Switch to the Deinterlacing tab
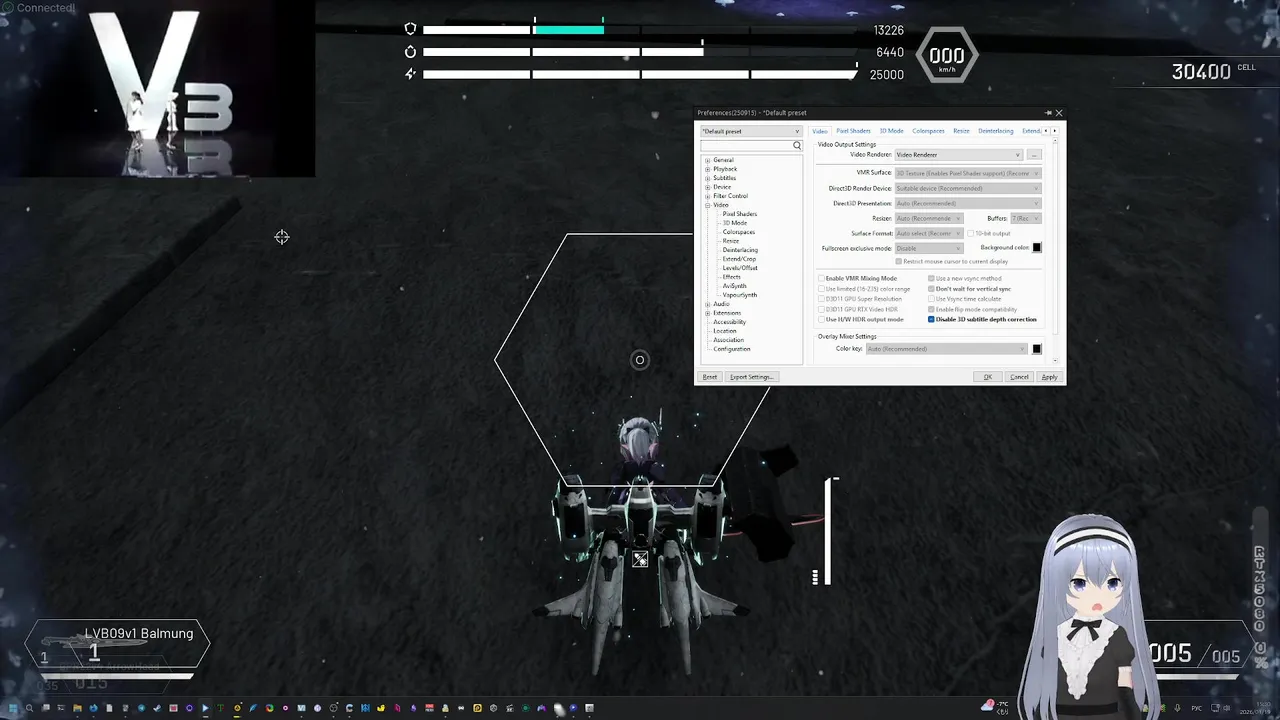The height and width of the screenshot is (720, 1280). 996,131
